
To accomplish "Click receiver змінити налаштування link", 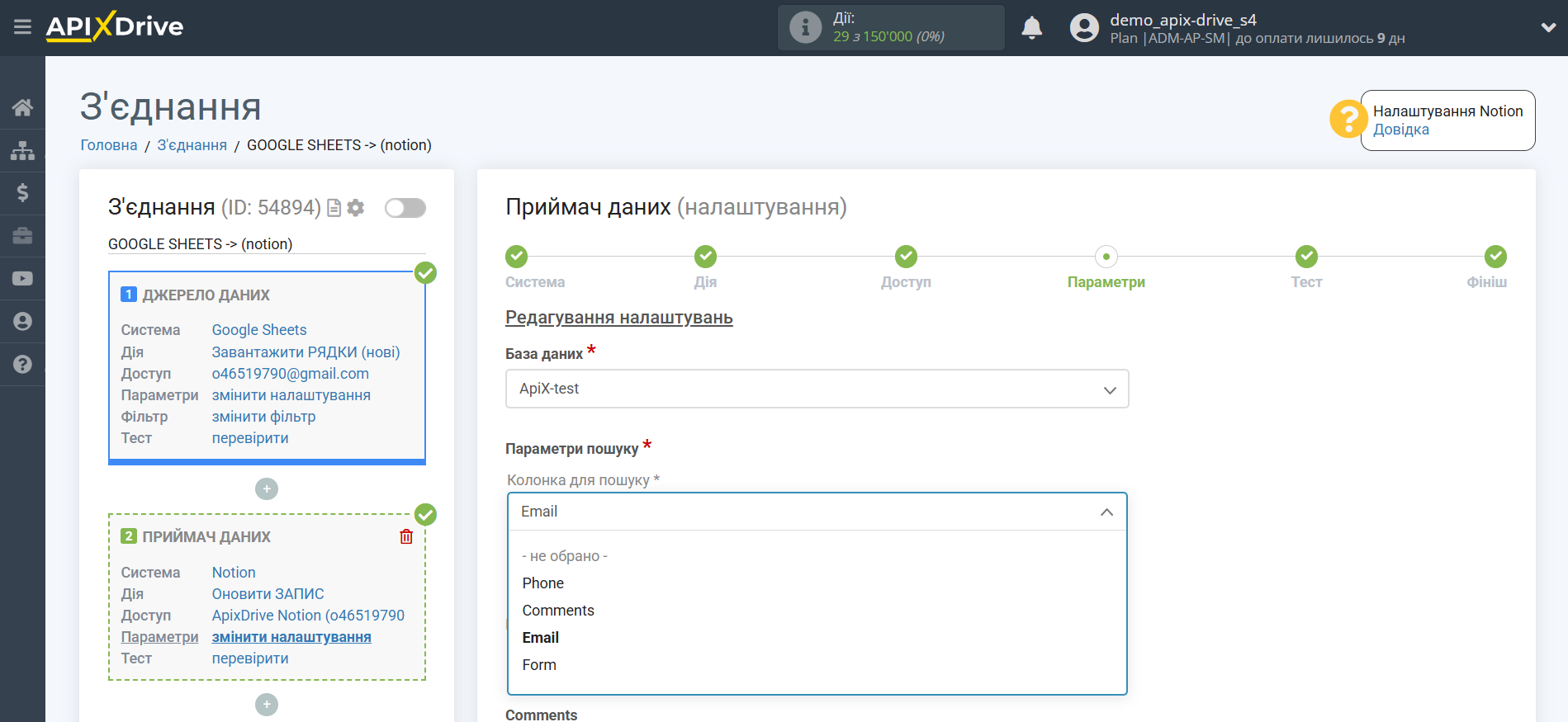I will [291, 637].
